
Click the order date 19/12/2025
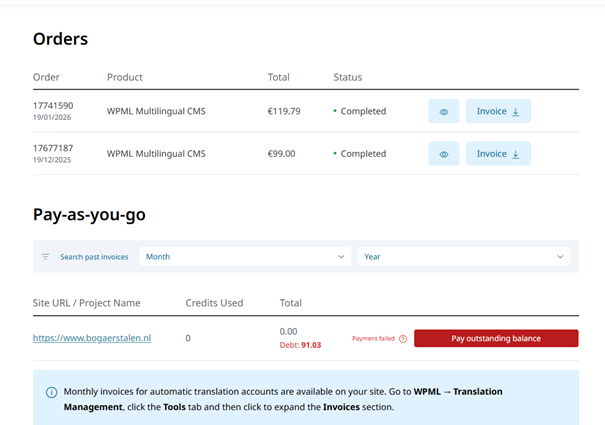click(52, 160)
